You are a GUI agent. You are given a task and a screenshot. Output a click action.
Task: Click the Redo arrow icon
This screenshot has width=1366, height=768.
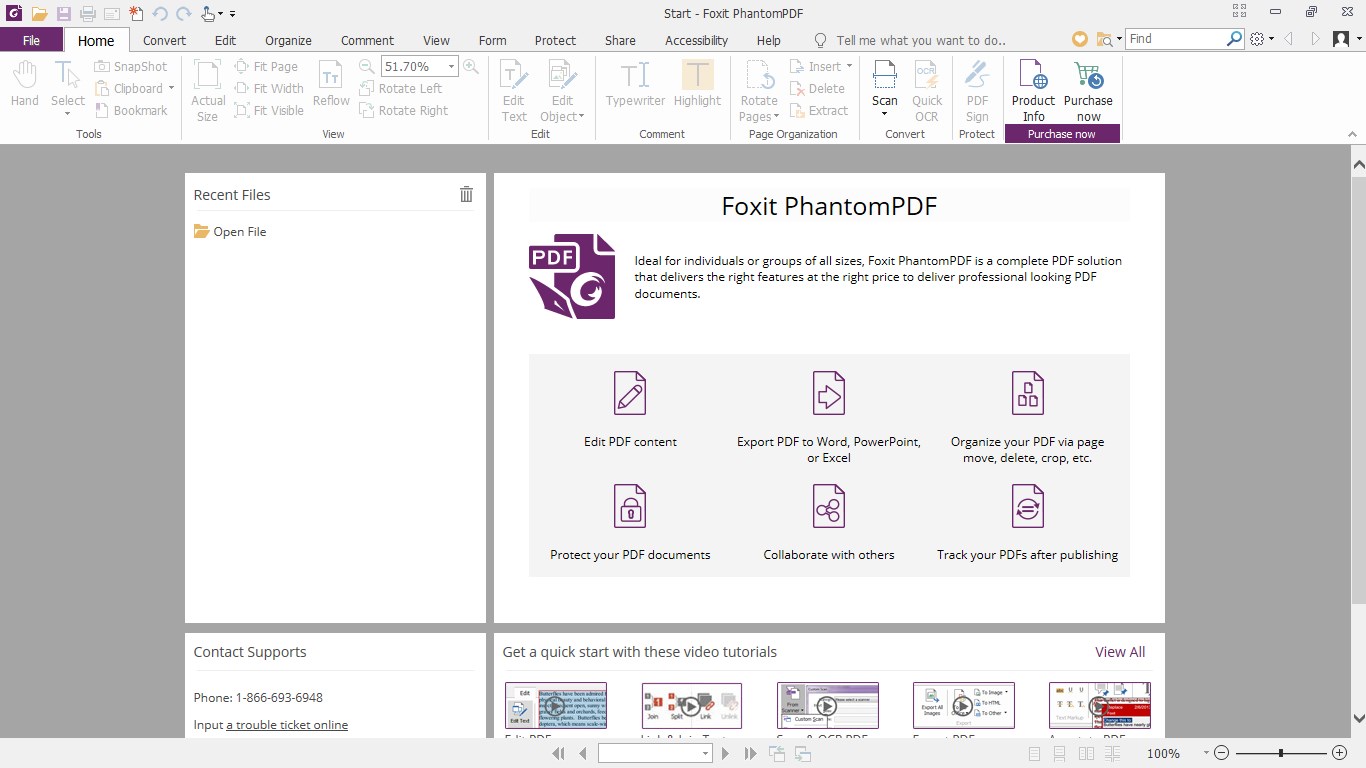[183, 14]
